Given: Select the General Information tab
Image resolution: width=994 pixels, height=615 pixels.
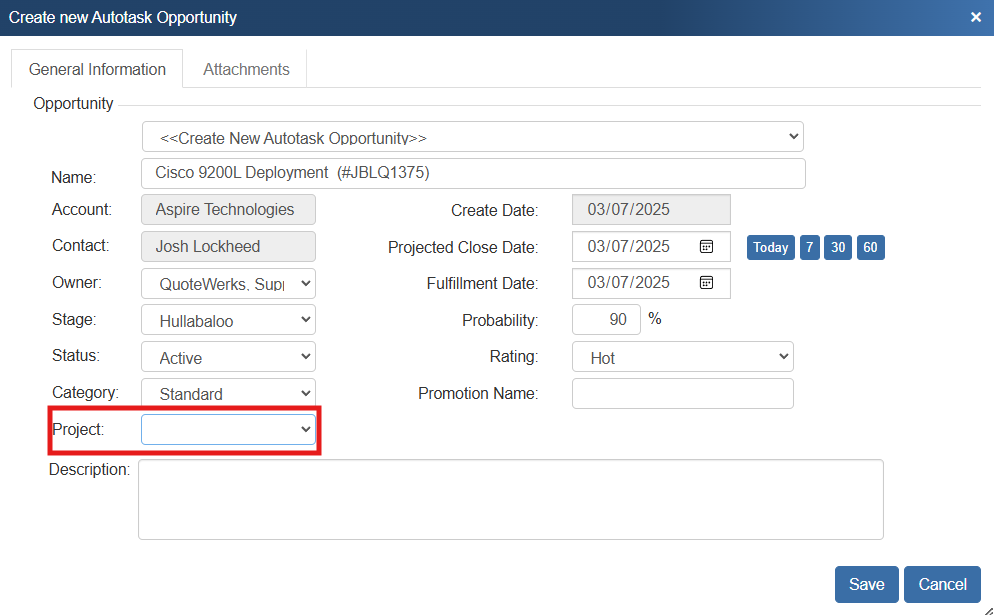Looking at the screenshot, I should point(97,69).
